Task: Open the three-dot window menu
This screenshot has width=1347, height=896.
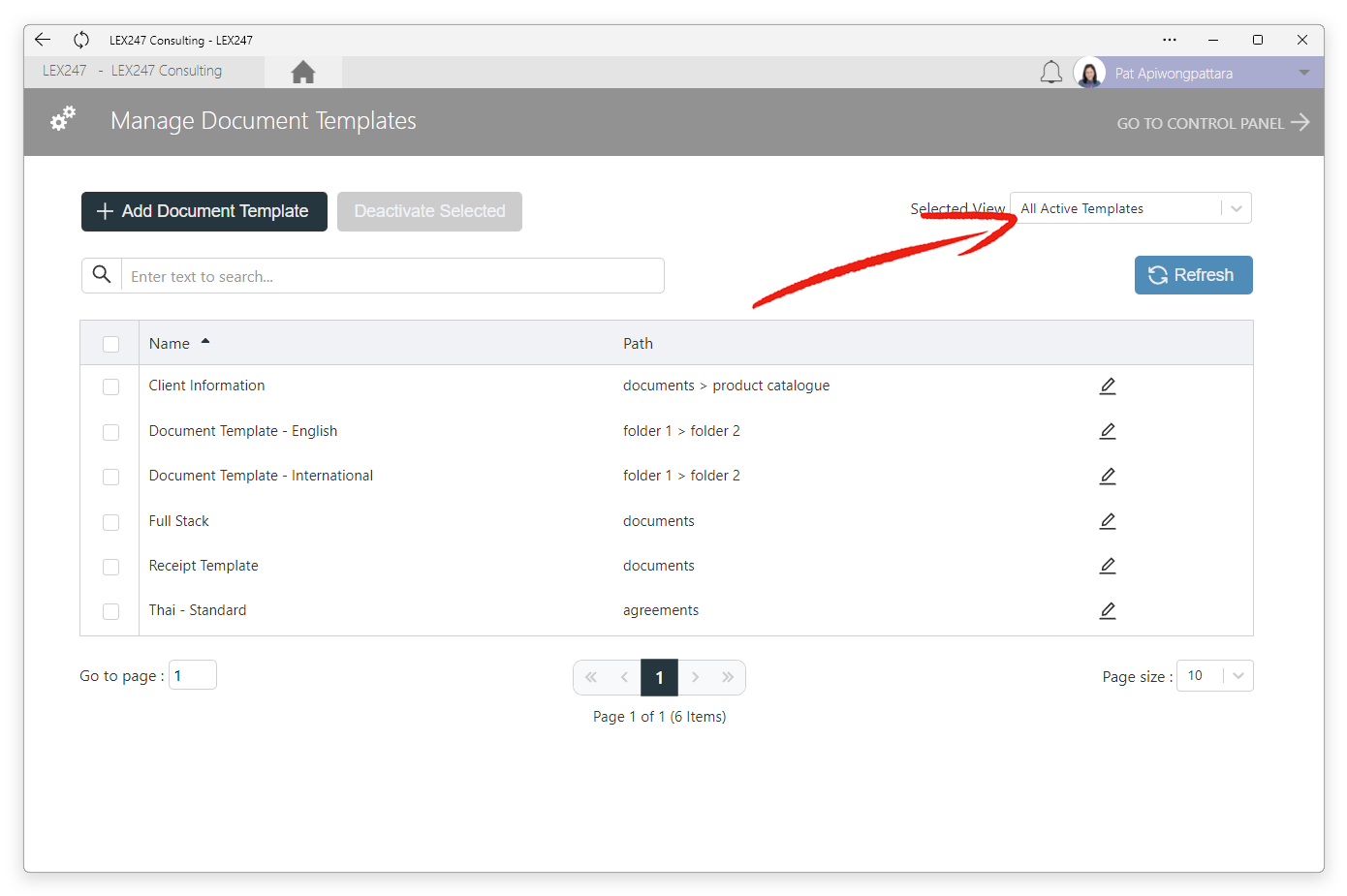Action: [x=1170, y=40]
